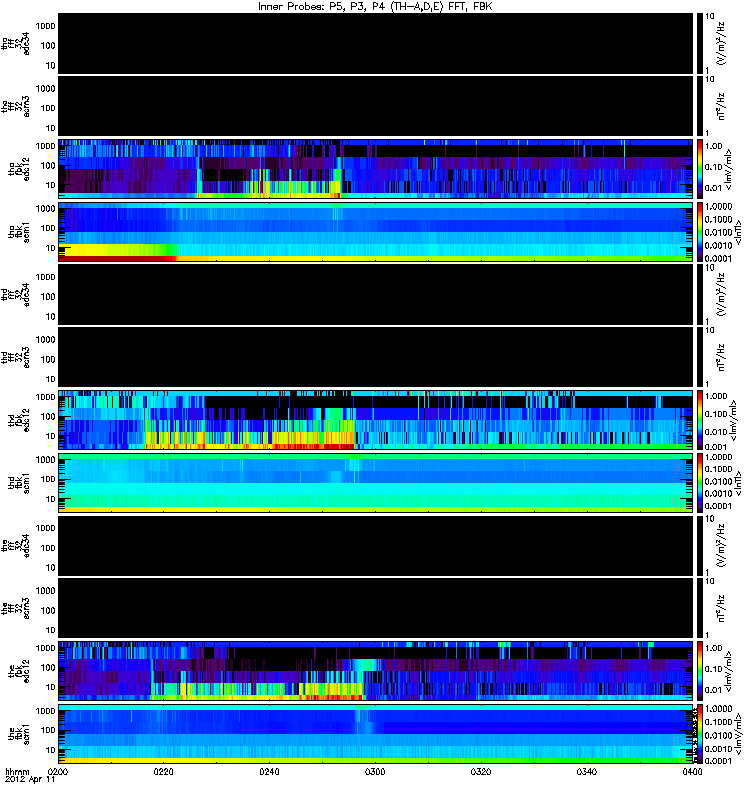
Task: Click the black color bar of thd fff scm3
Action: click(x=699, y=357)
